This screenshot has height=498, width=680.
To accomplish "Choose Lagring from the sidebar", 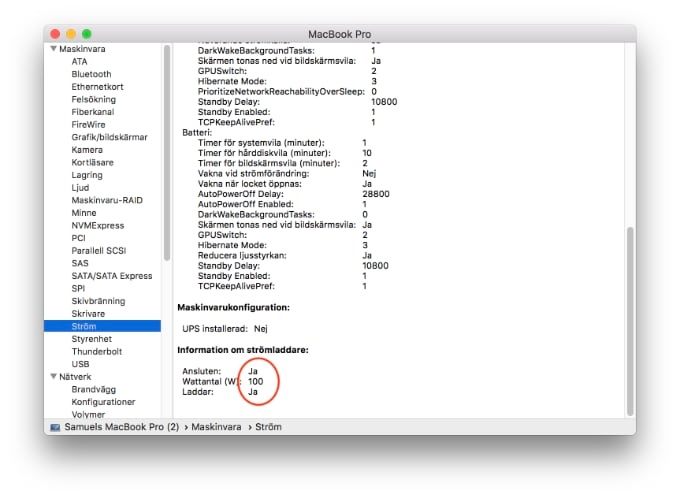I will 87,175.
